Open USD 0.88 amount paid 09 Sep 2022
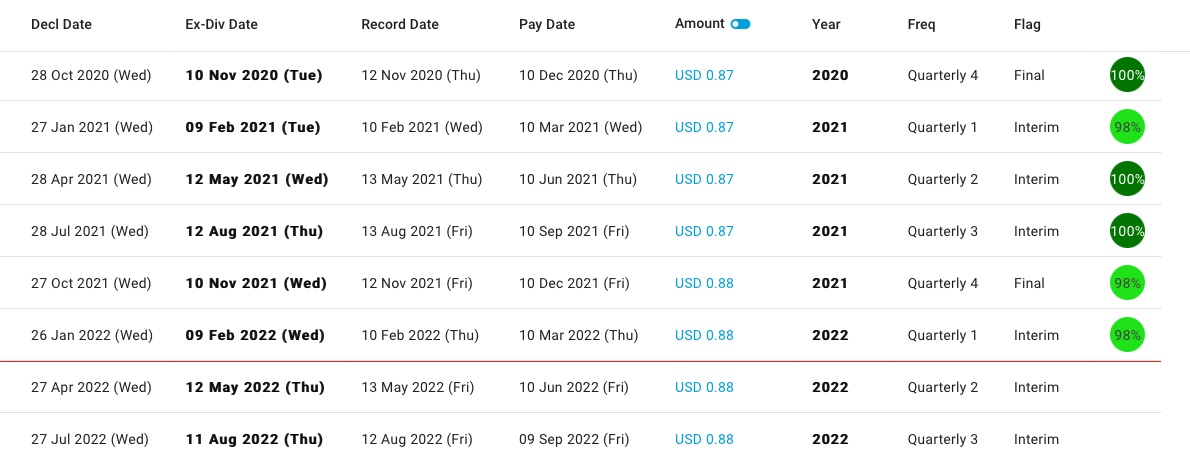 [704, 439]
